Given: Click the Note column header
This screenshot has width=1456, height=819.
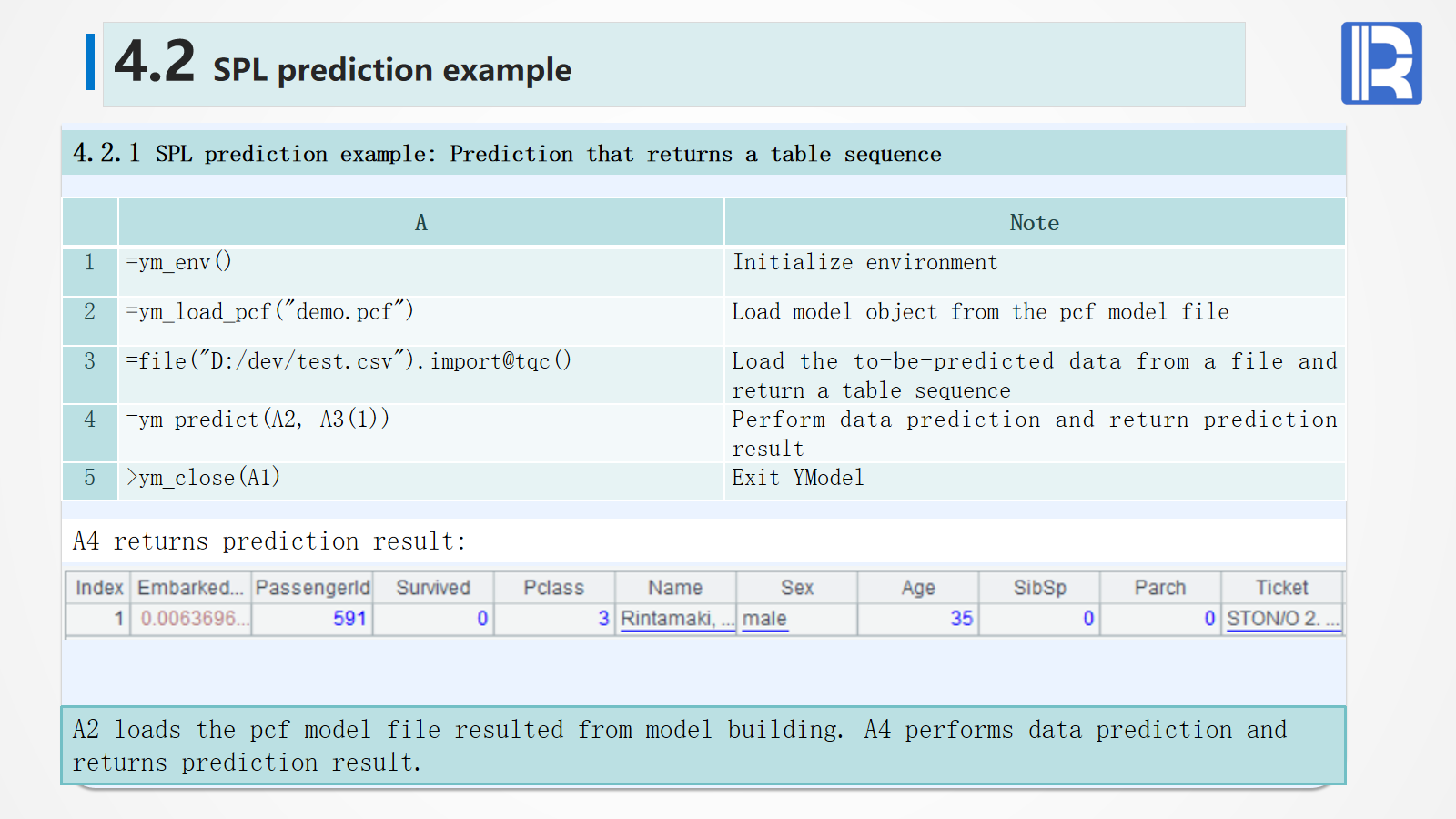Looking at the screenshot, I should 1034,222.
